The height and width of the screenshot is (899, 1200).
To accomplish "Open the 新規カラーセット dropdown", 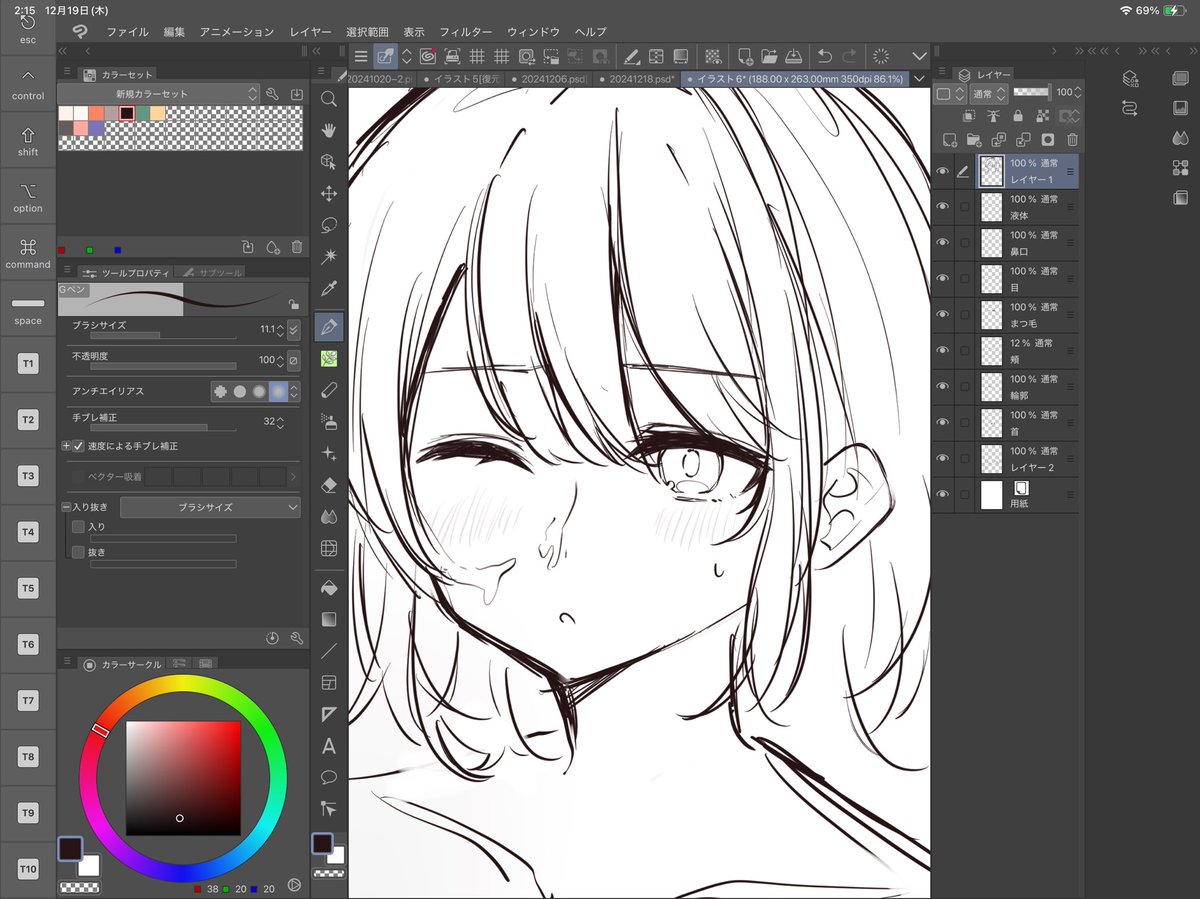I will [159, 94].
